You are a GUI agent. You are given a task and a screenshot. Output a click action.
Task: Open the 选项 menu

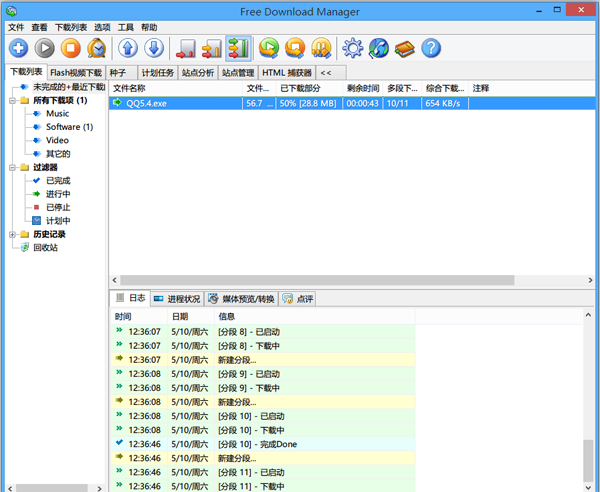click(x=102, y=28)
